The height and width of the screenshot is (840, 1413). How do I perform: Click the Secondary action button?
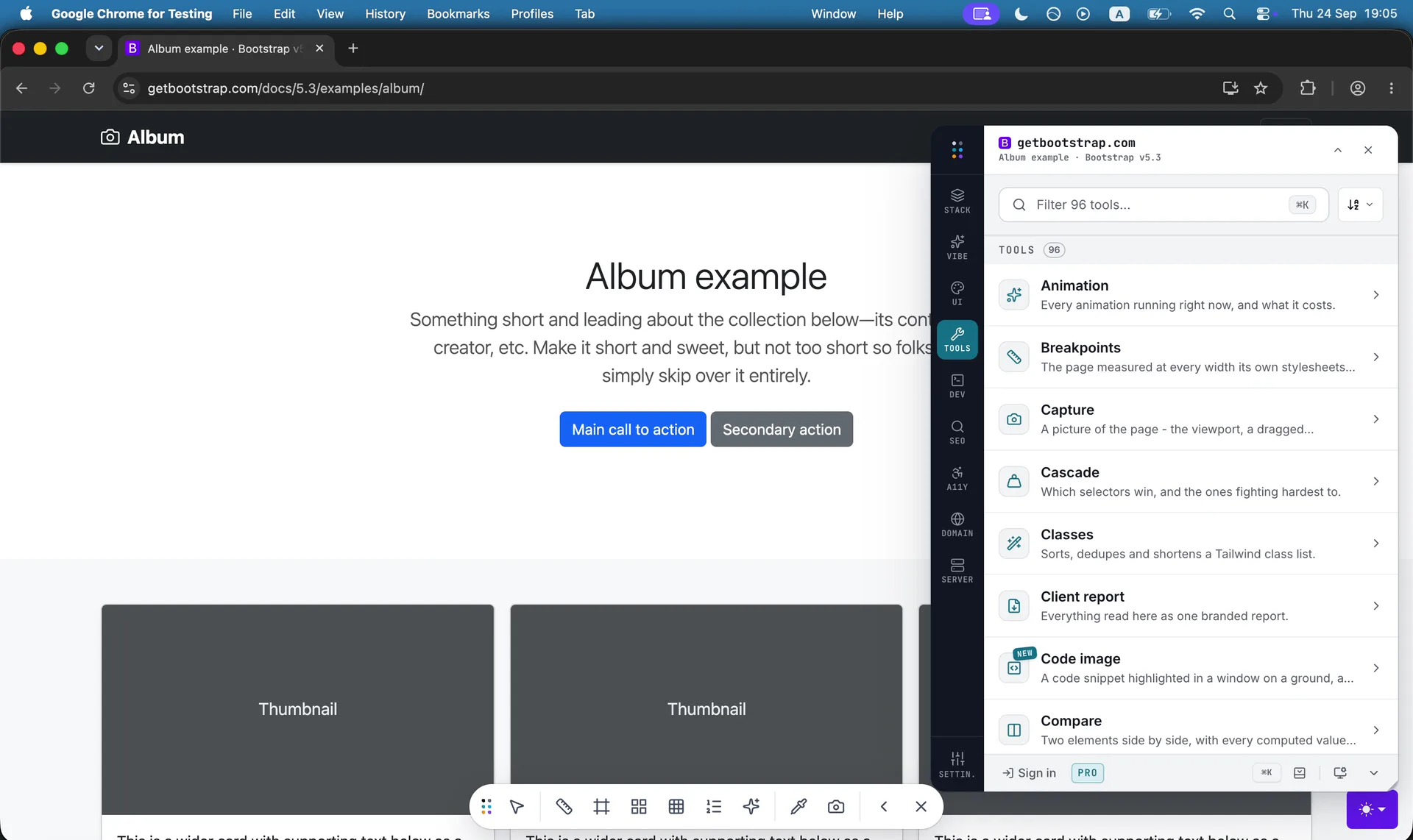pyautogui.click(x=782, y=430)
